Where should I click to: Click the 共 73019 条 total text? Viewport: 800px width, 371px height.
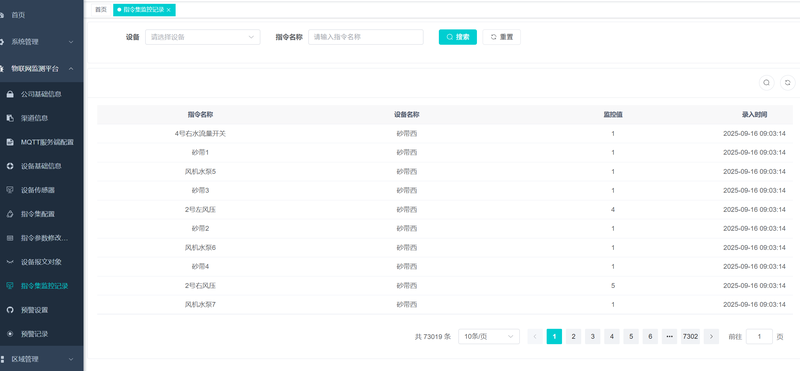[433, 337]
